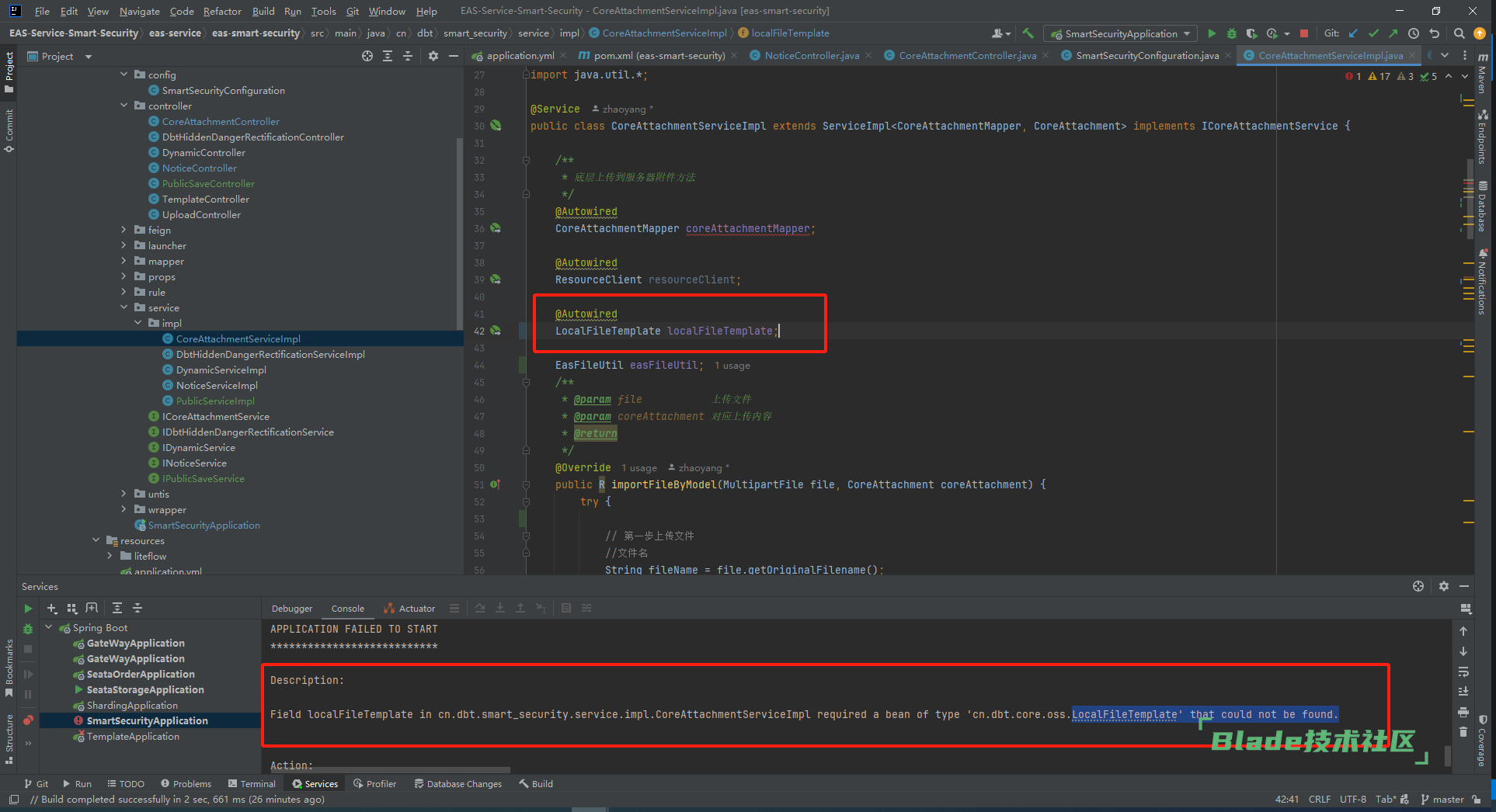The image size is (1496, 812).
Task: Open the Tools menu
Action: coord(323,11)
